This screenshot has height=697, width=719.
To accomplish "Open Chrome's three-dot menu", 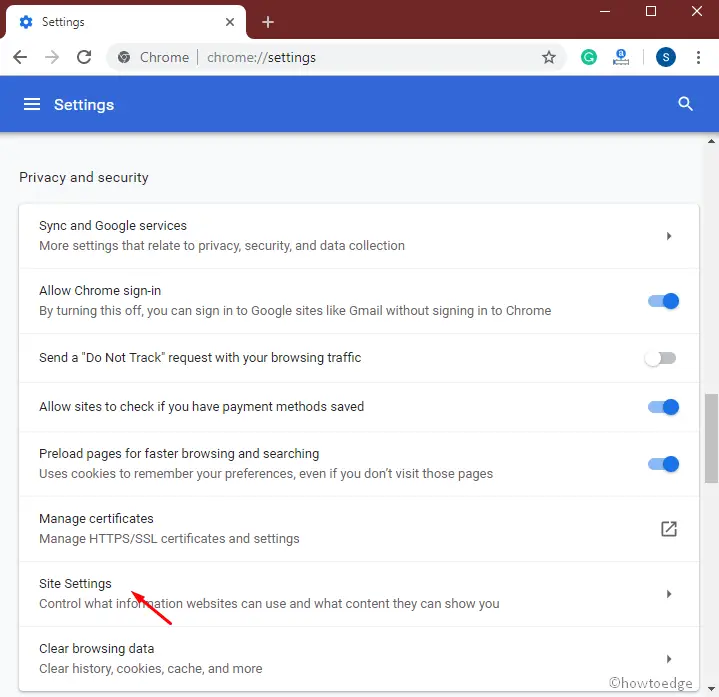I will pos(698,57).
